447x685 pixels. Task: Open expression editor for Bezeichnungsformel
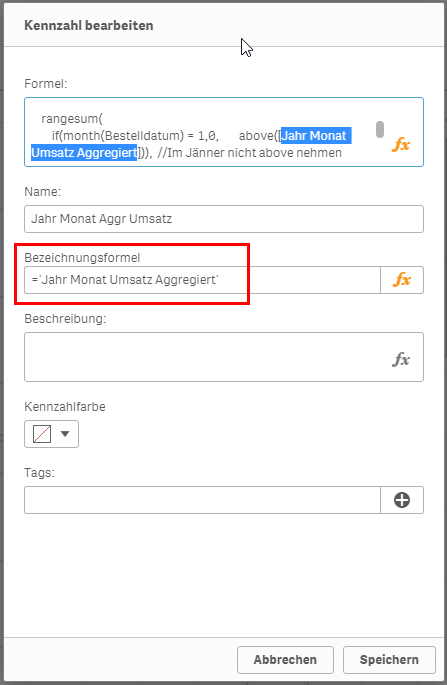point(402,280)
